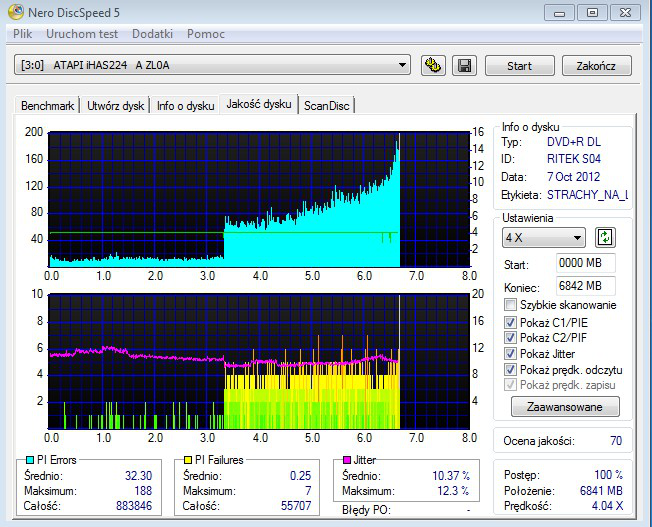Click PI Errors total value 883846
652x527 pixels.
pos(134,506)
